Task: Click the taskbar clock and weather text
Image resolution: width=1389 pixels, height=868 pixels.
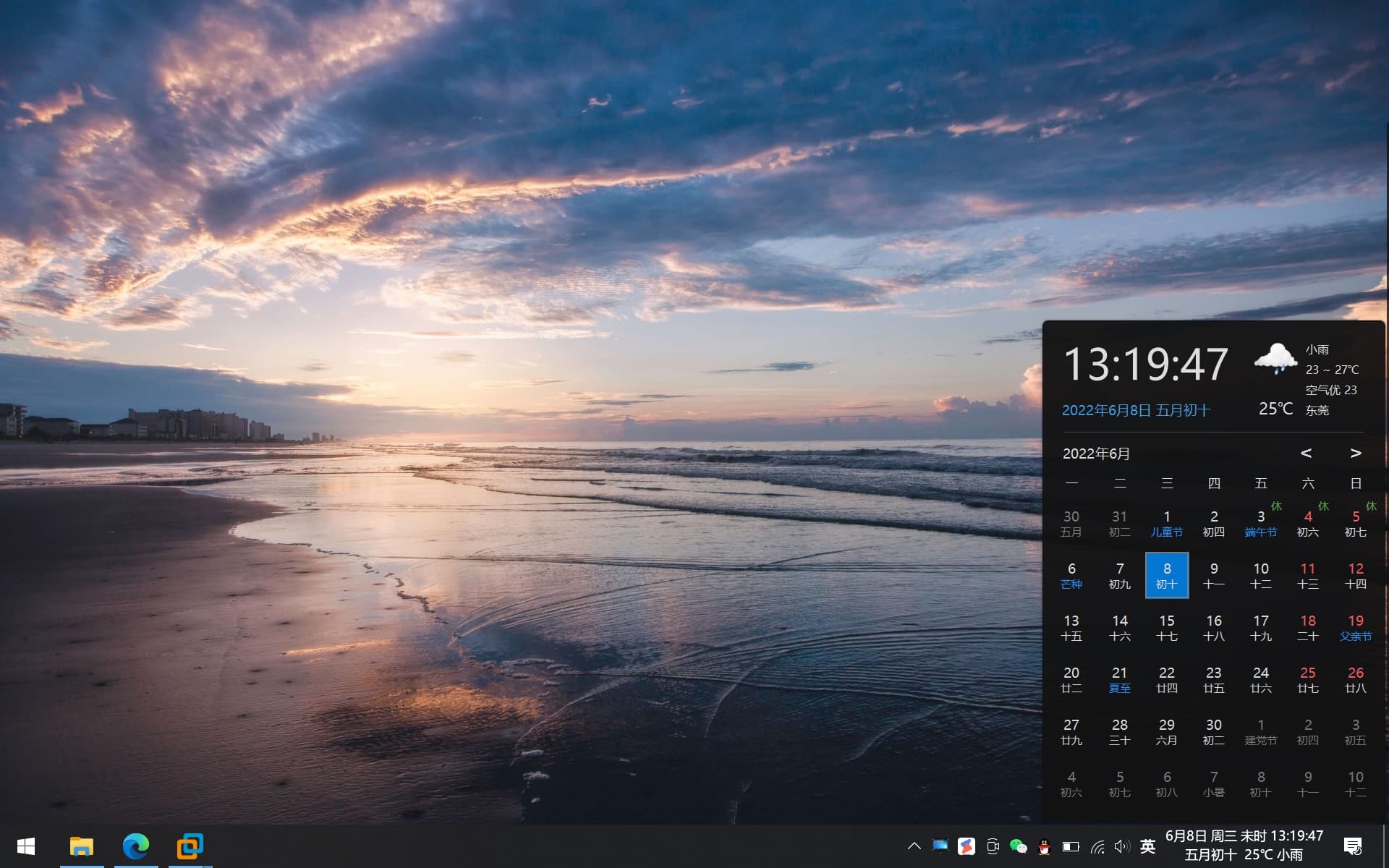Action: tap(1244, 845)
